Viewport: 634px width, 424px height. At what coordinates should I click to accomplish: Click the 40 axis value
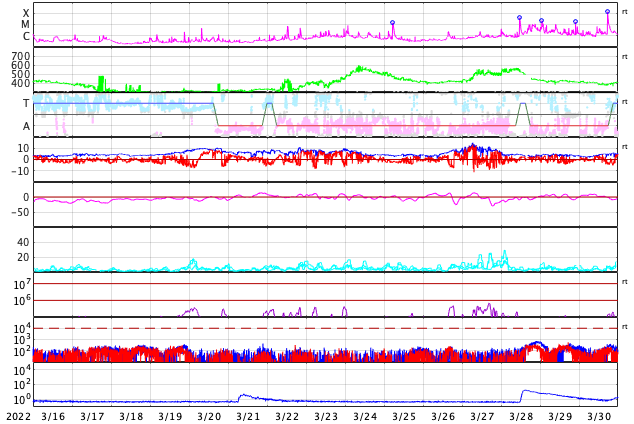pos(23,243)
